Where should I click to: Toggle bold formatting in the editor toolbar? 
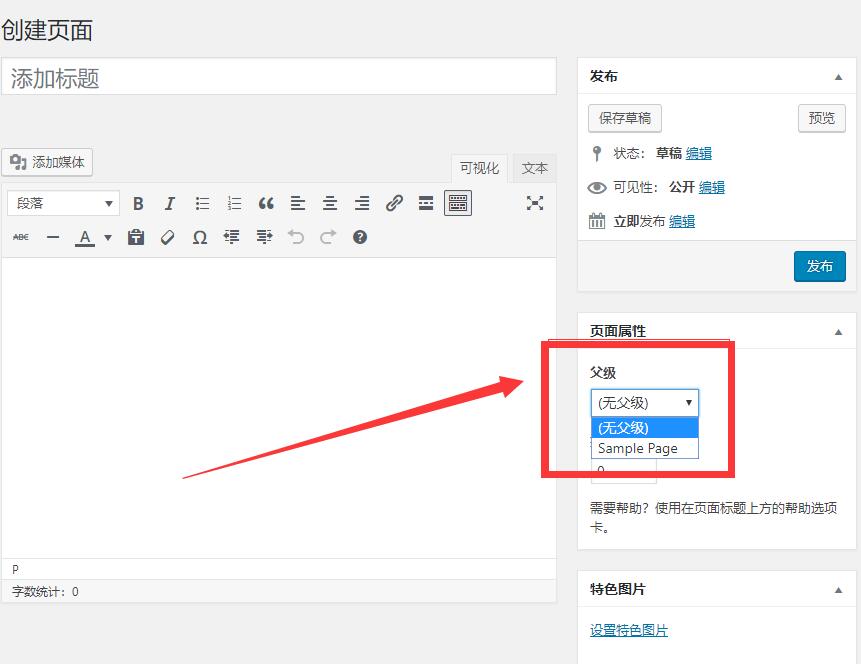click(x=138, y=203)
